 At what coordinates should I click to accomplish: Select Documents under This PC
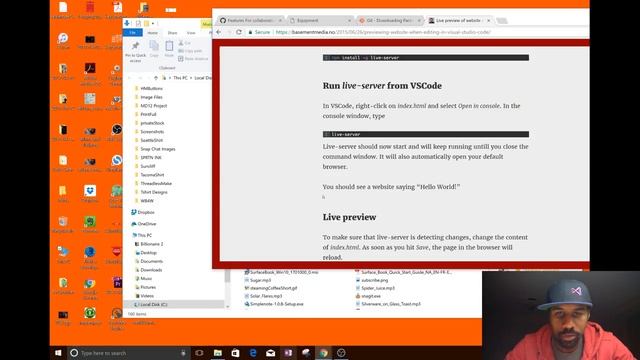[151, 261]
